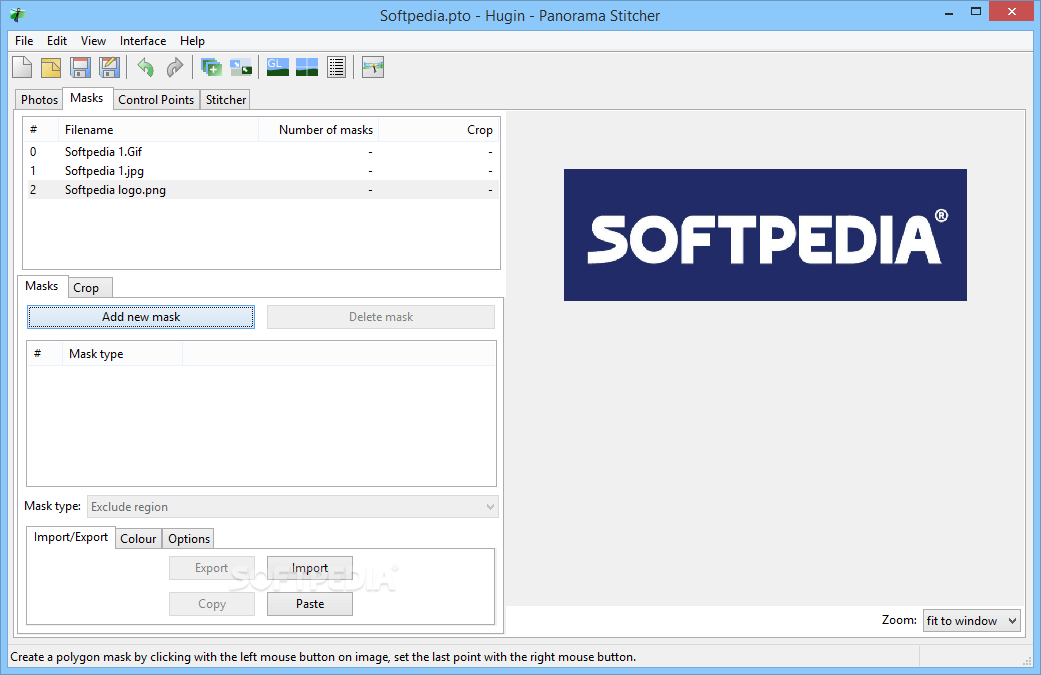This screenshot has height=675, width=1041.
Task: Select the Softpedia 1.Gif row
Action: 262,152
